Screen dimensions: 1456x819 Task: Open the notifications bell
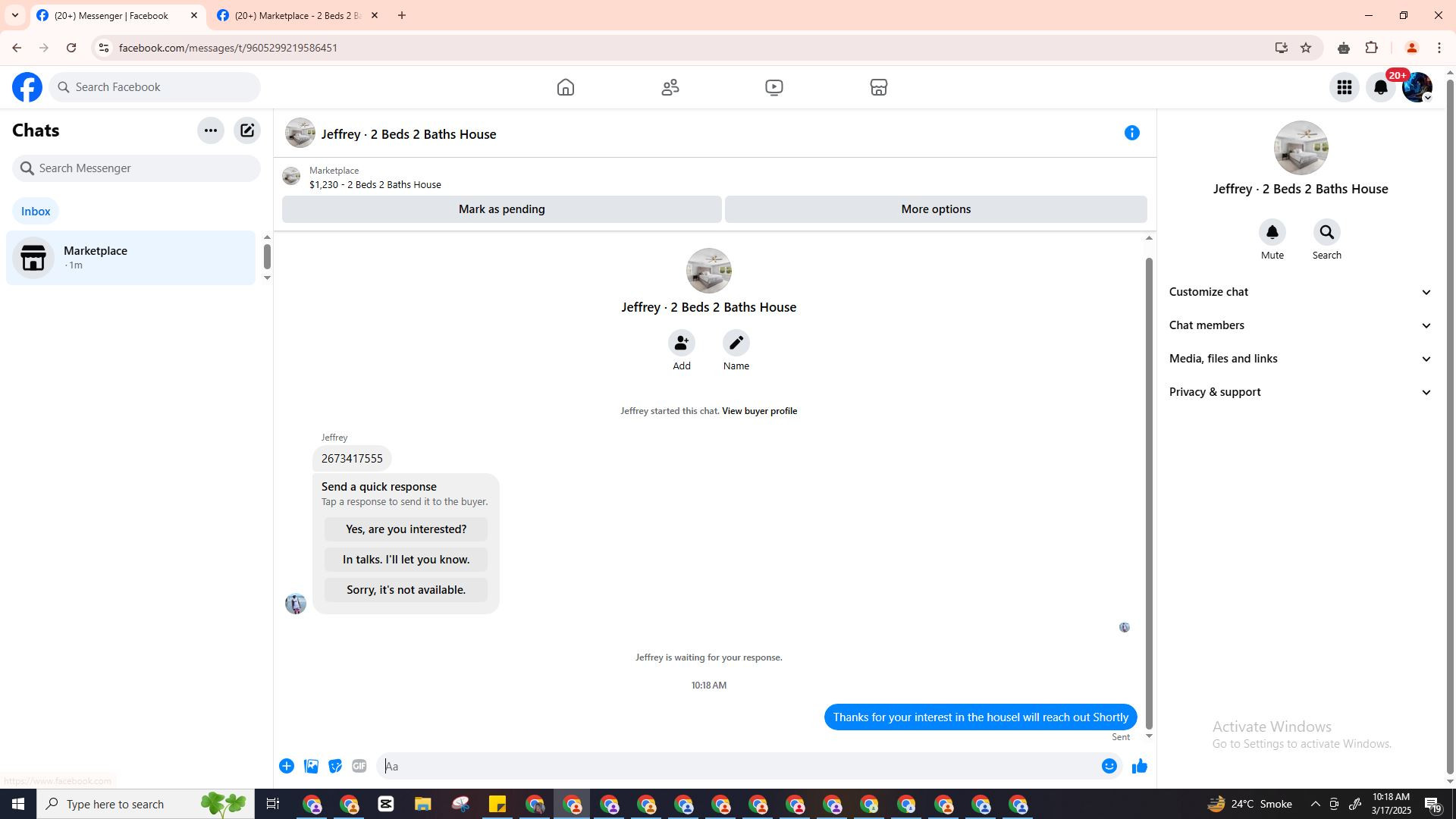point(1381,87)
